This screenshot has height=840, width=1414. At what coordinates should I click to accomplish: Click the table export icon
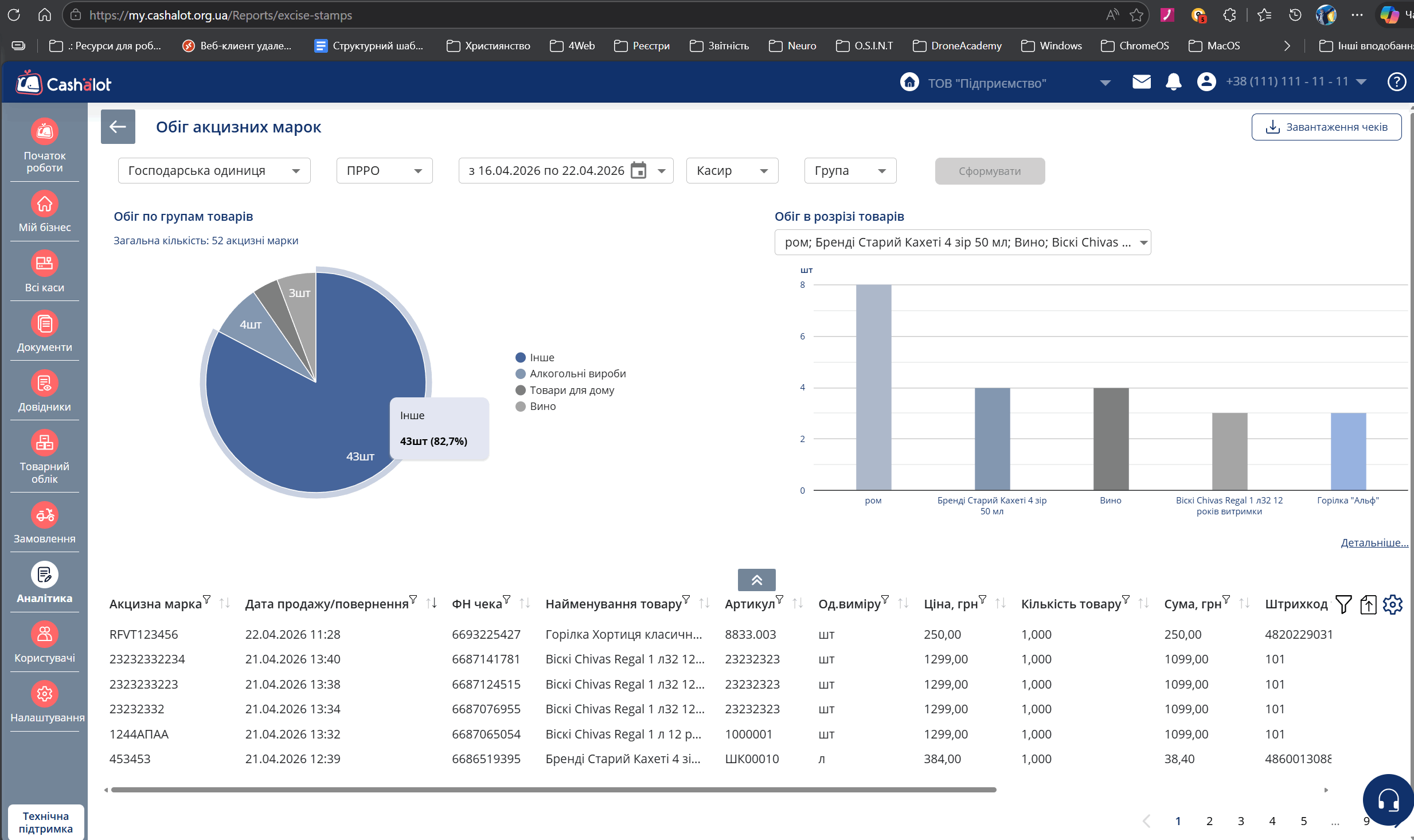1368,604
